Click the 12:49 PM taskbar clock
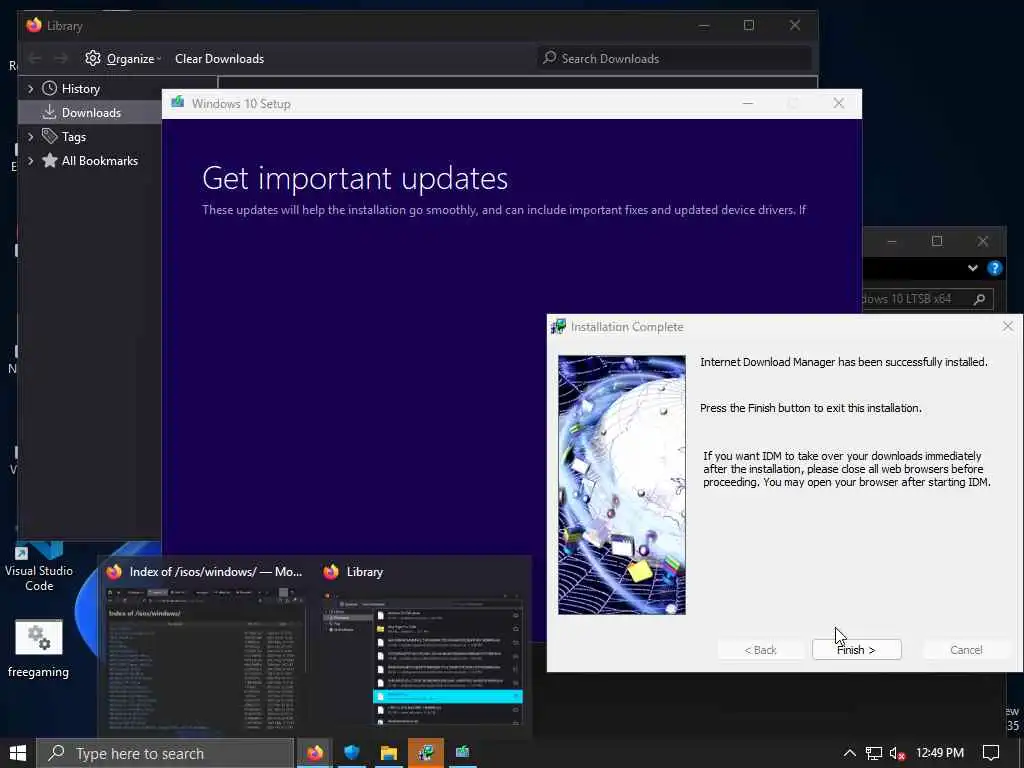This screenshot has width=1024, height=768. point(940,753)
